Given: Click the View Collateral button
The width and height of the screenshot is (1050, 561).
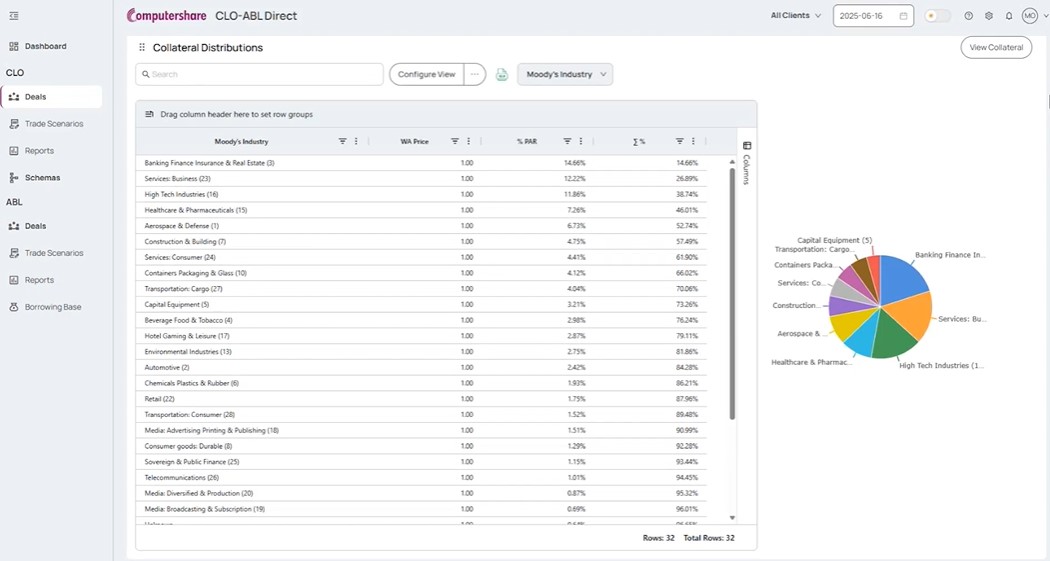Looking at the screenshot, I should pos(996,48).
